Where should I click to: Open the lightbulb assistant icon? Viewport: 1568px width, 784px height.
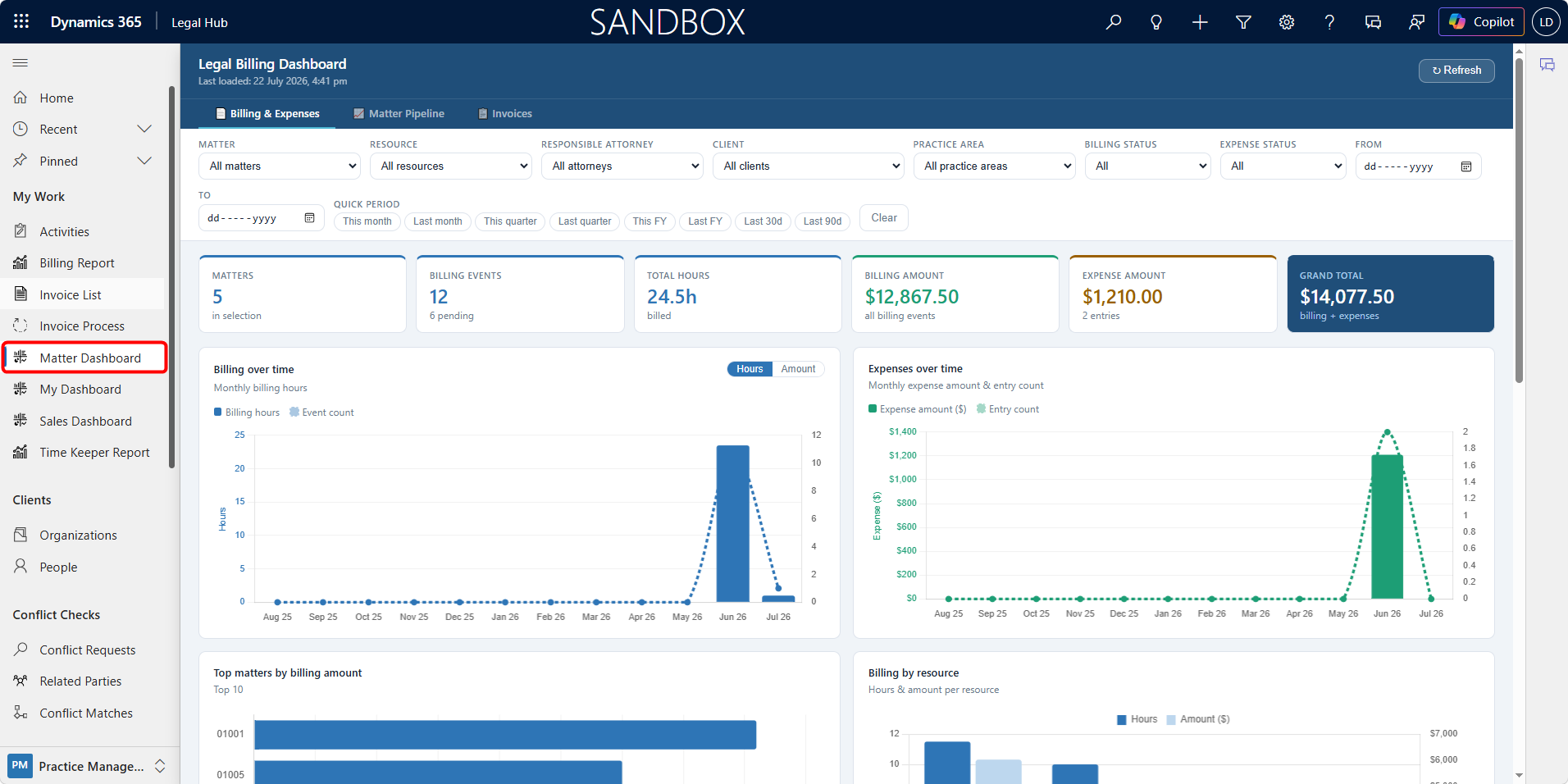[x=1156, y=22]
